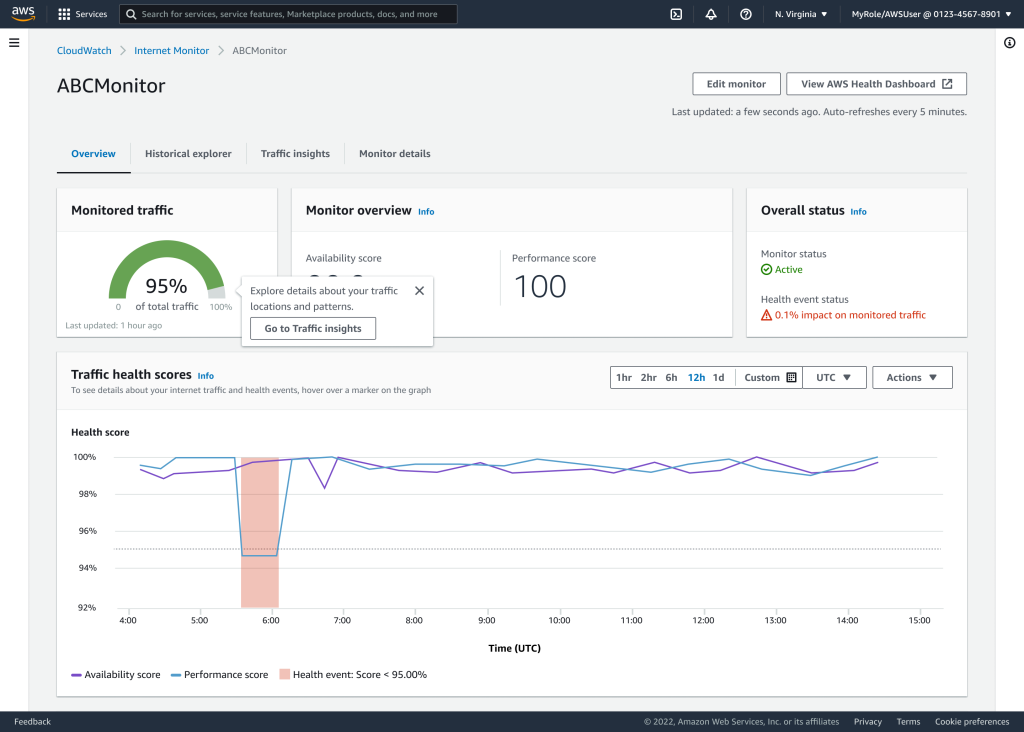Open the Services grid menu
Screen dimensions: 1024x732
pos(82,14)
